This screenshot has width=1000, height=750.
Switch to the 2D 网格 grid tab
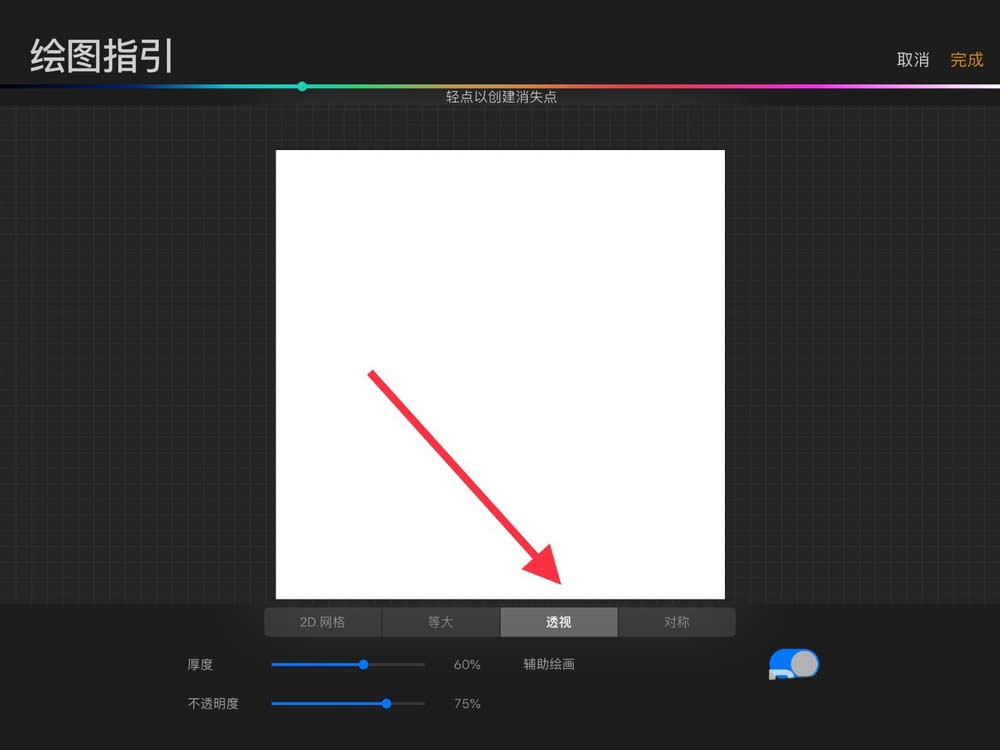point(322,621)
